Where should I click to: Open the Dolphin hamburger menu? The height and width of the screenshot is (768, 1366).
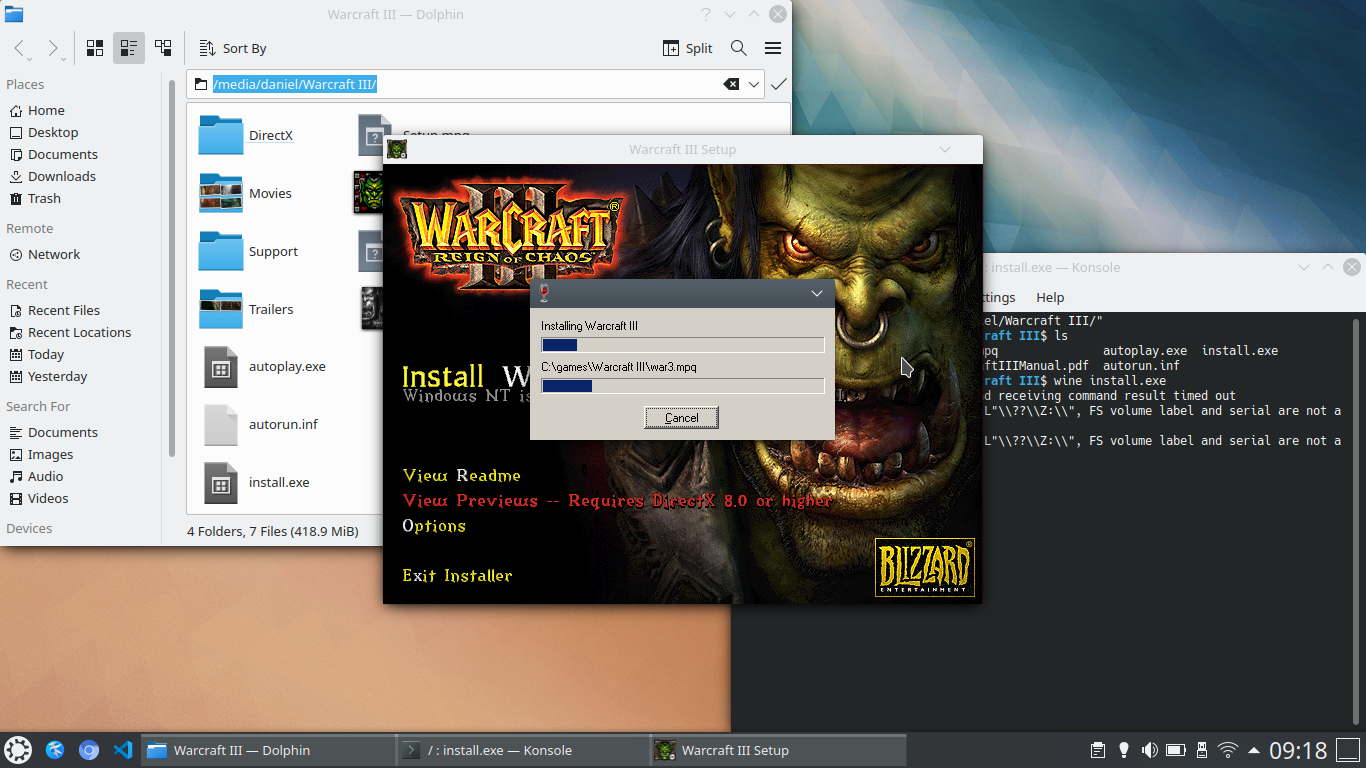coord(772,47)
